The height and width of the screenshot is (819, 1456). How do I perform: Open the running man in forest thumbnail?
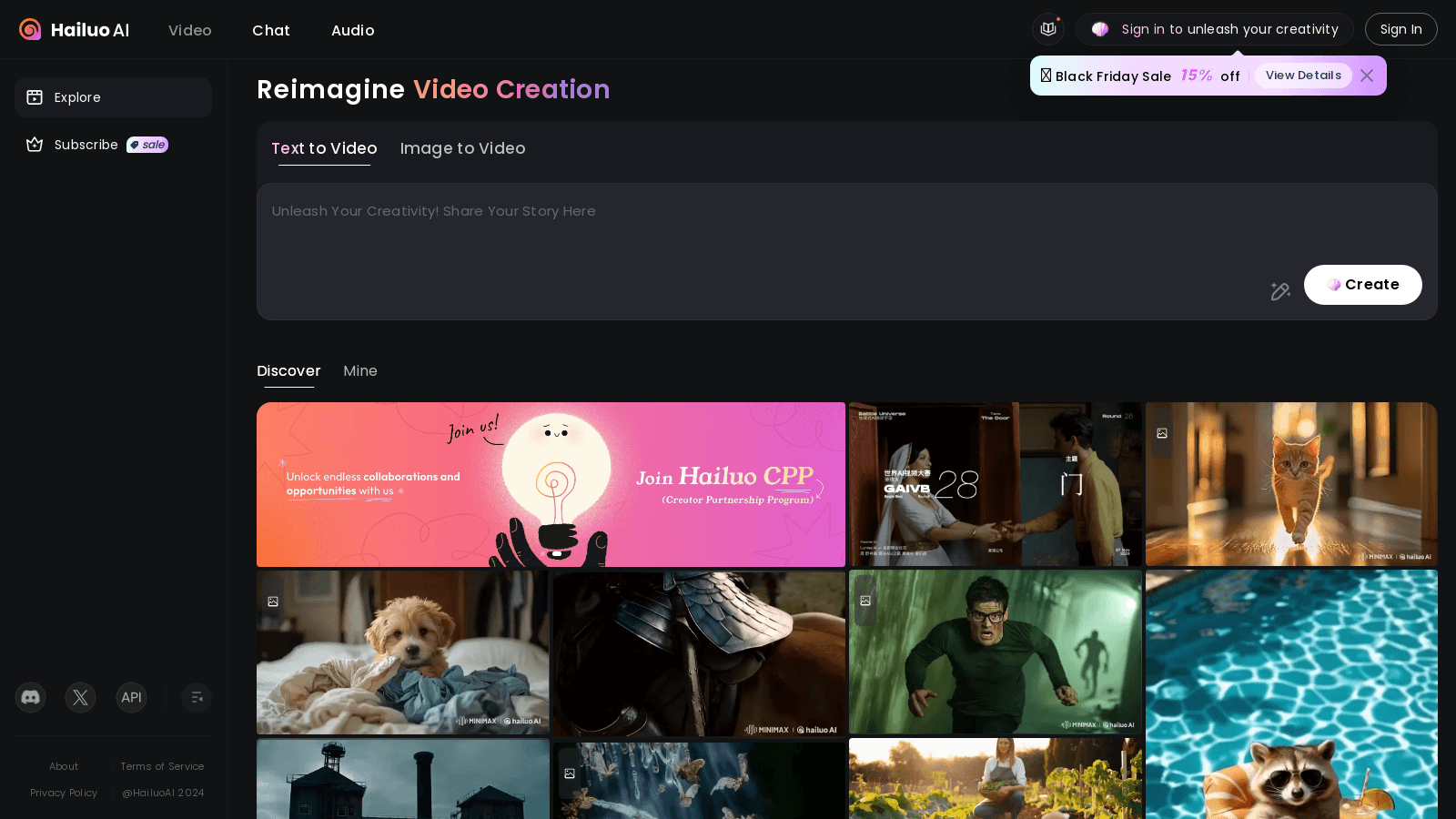coord(995,652)
